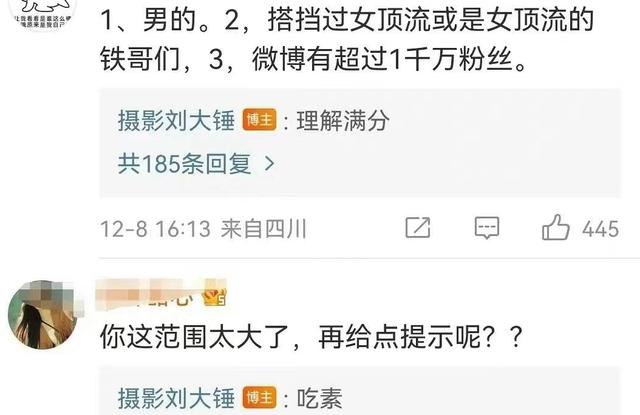Select the comment 你这范围太大了，再给点提示呢

[311, 336]
